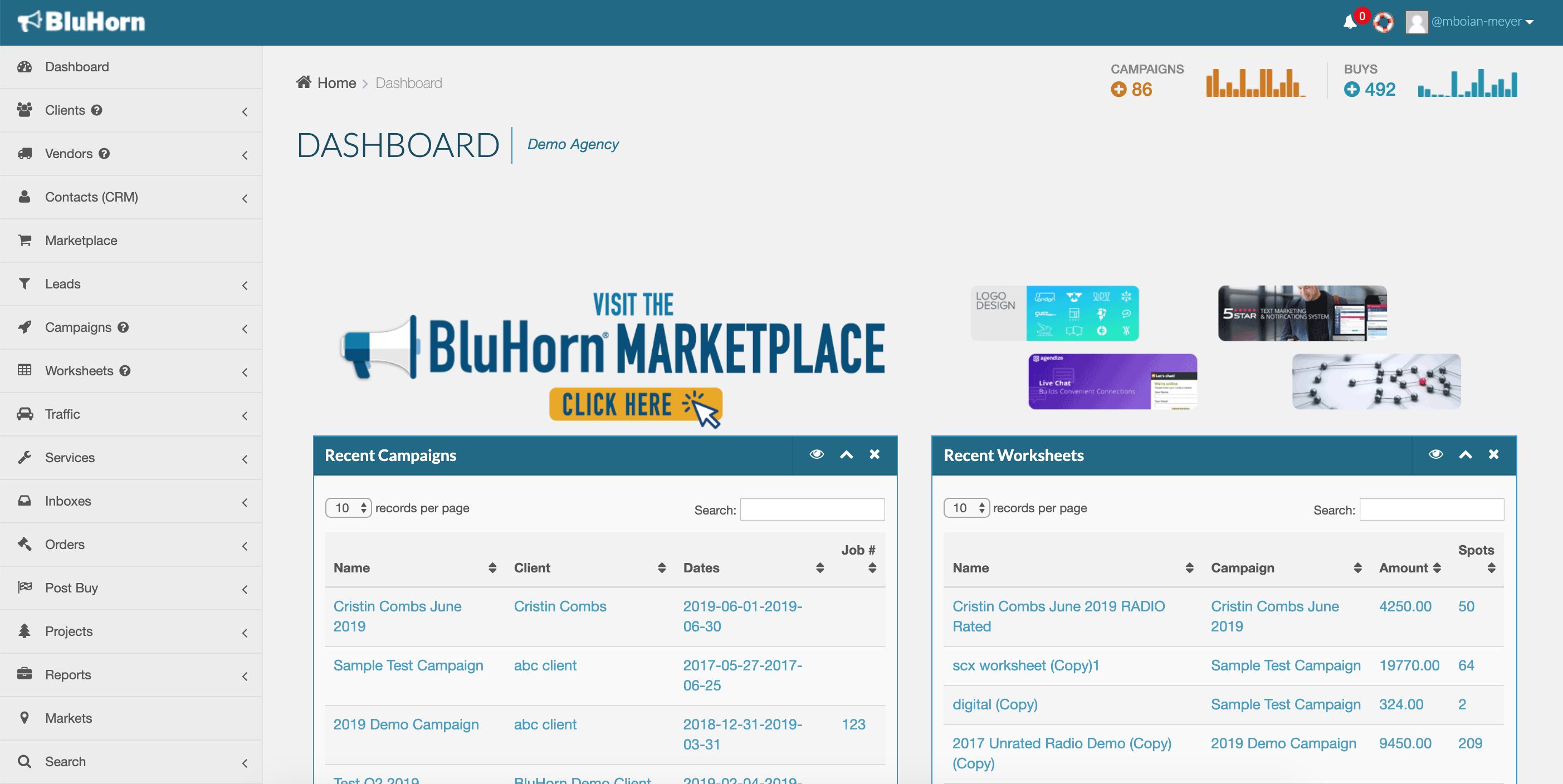Open Marketplace in the sidebar
Screen dimensions: 1563x784
point(81,241)
